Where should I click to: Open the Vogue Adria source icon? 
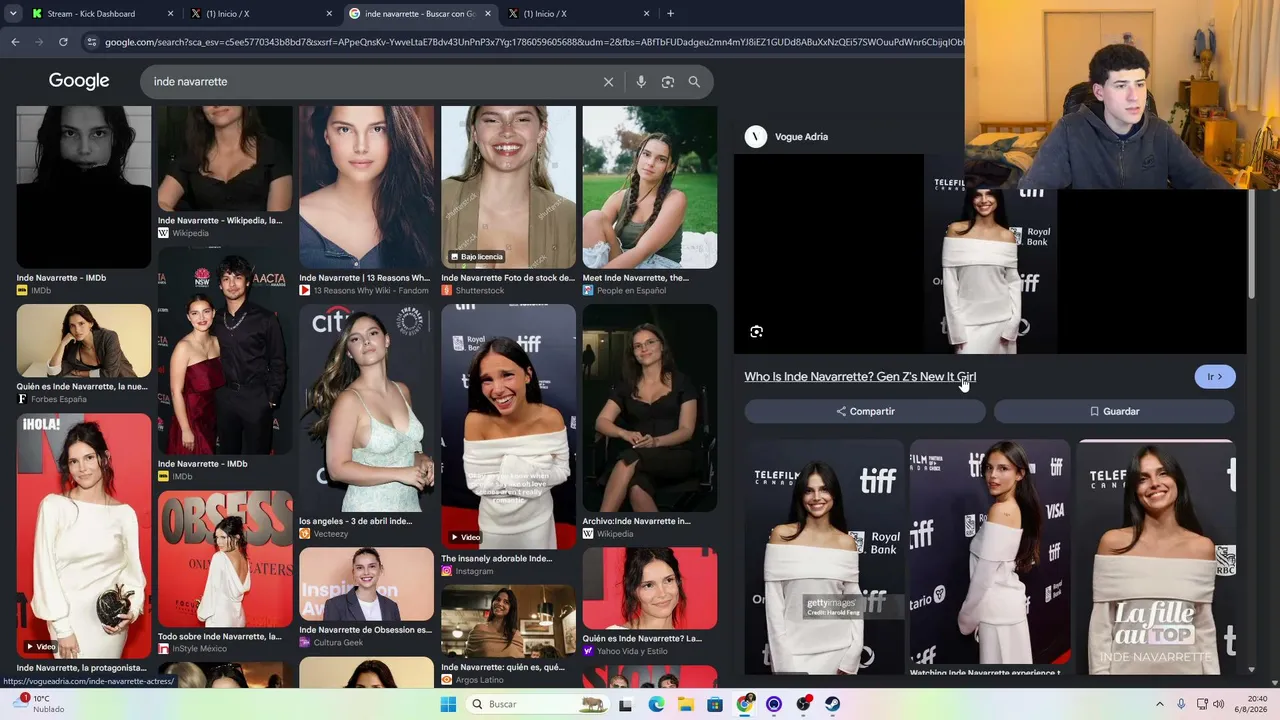click(756, 137)
